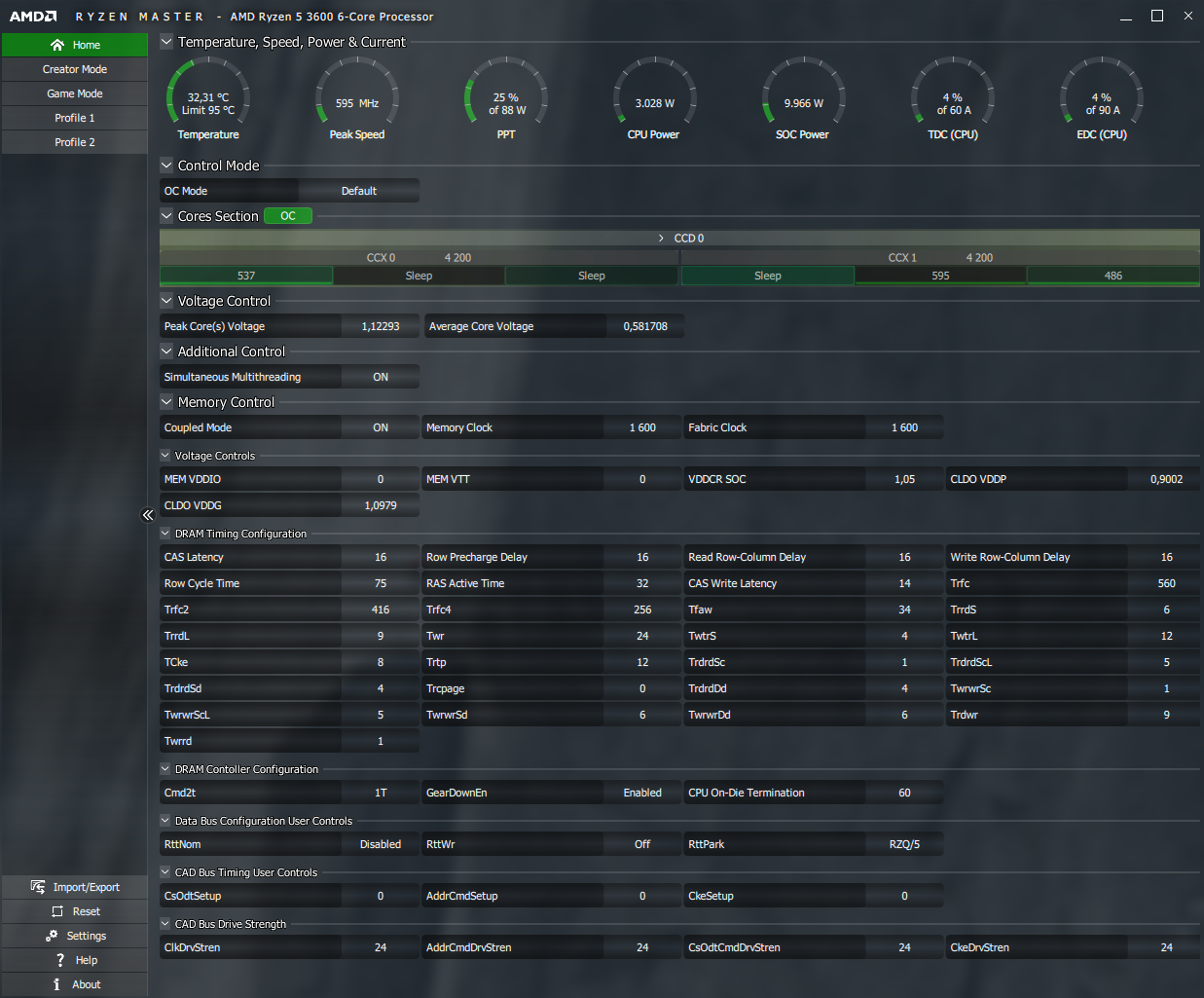Click the OC Mode Default value
The height and width of the screenshot is (998, 1204).
pos(359,191)
